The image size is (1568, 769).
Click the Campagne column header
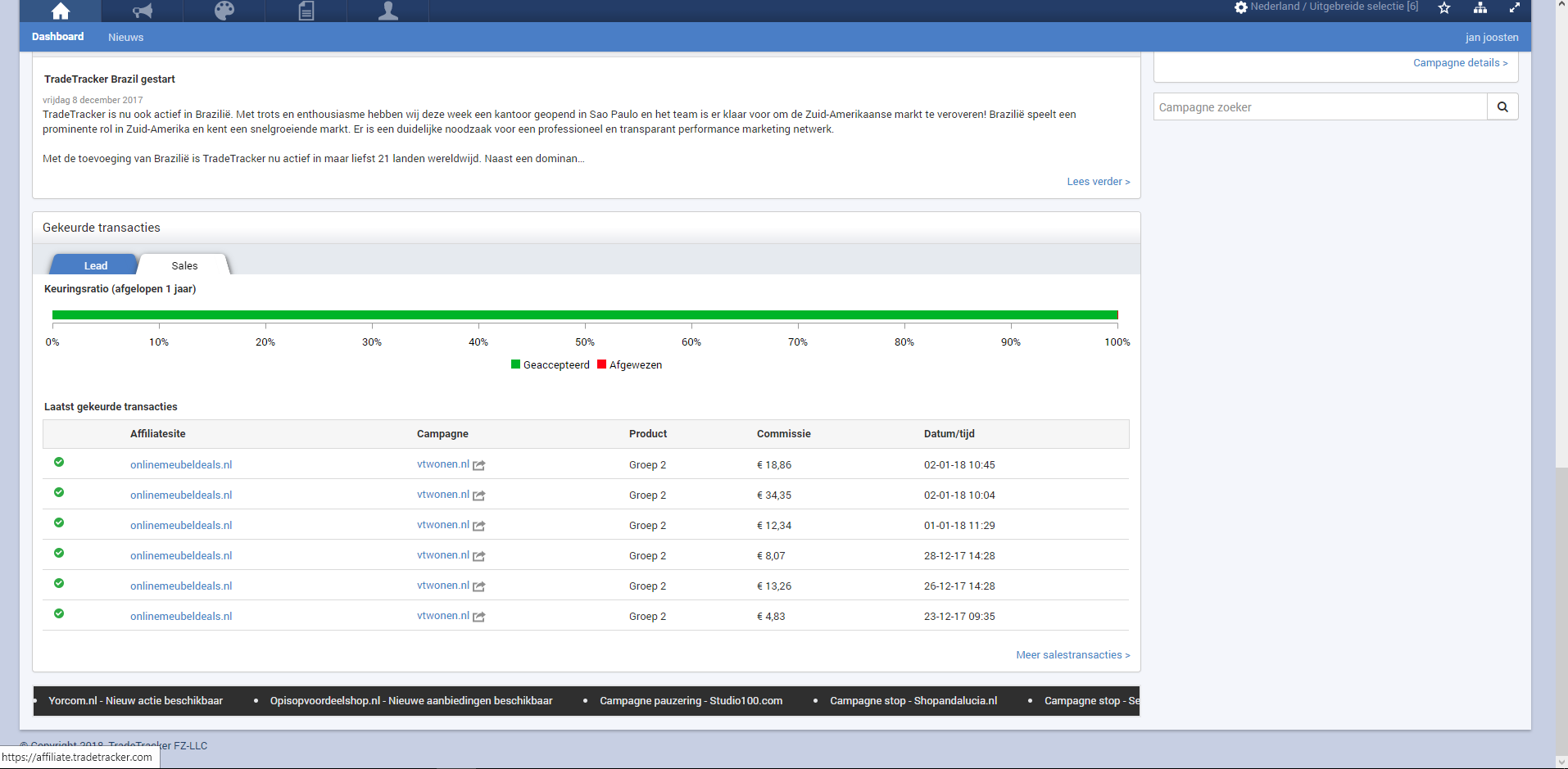pos(442,434)
